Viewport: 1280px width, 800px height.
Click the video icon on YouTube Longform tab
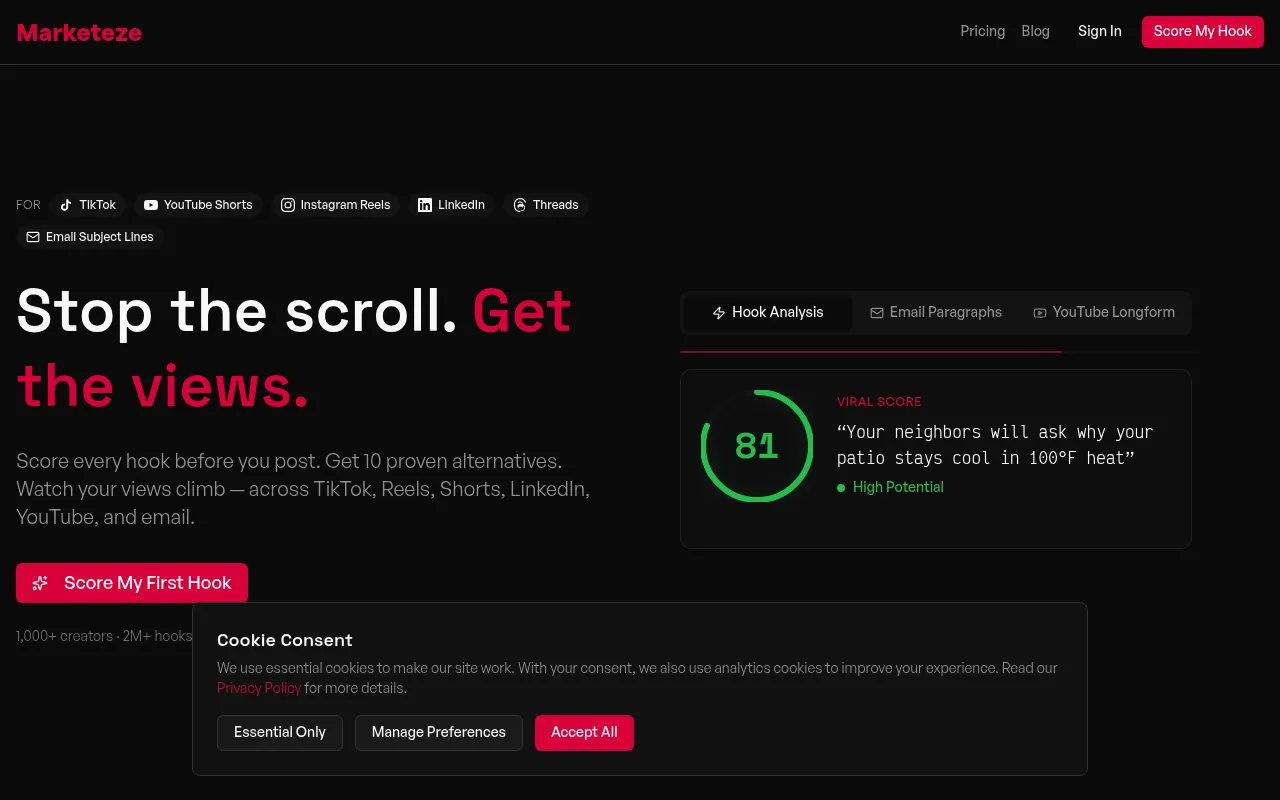click(1040, 313)
